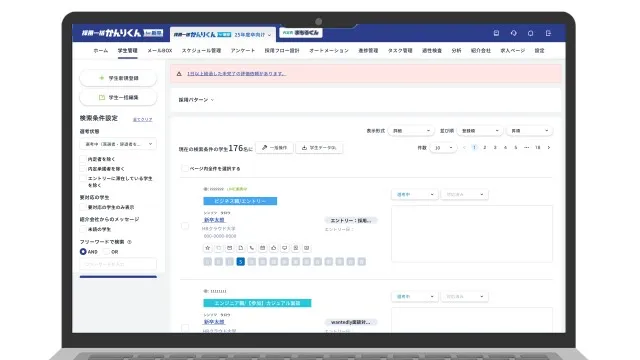Screen dimensions: 640x360
Task: Click 学生データDL button
Action: tap(319, 148)
